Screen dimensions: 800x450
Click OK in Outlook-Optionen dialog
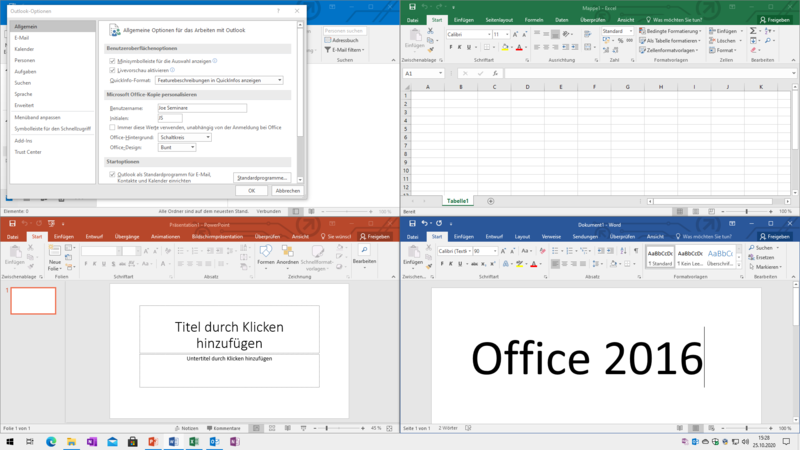[252, 191]
